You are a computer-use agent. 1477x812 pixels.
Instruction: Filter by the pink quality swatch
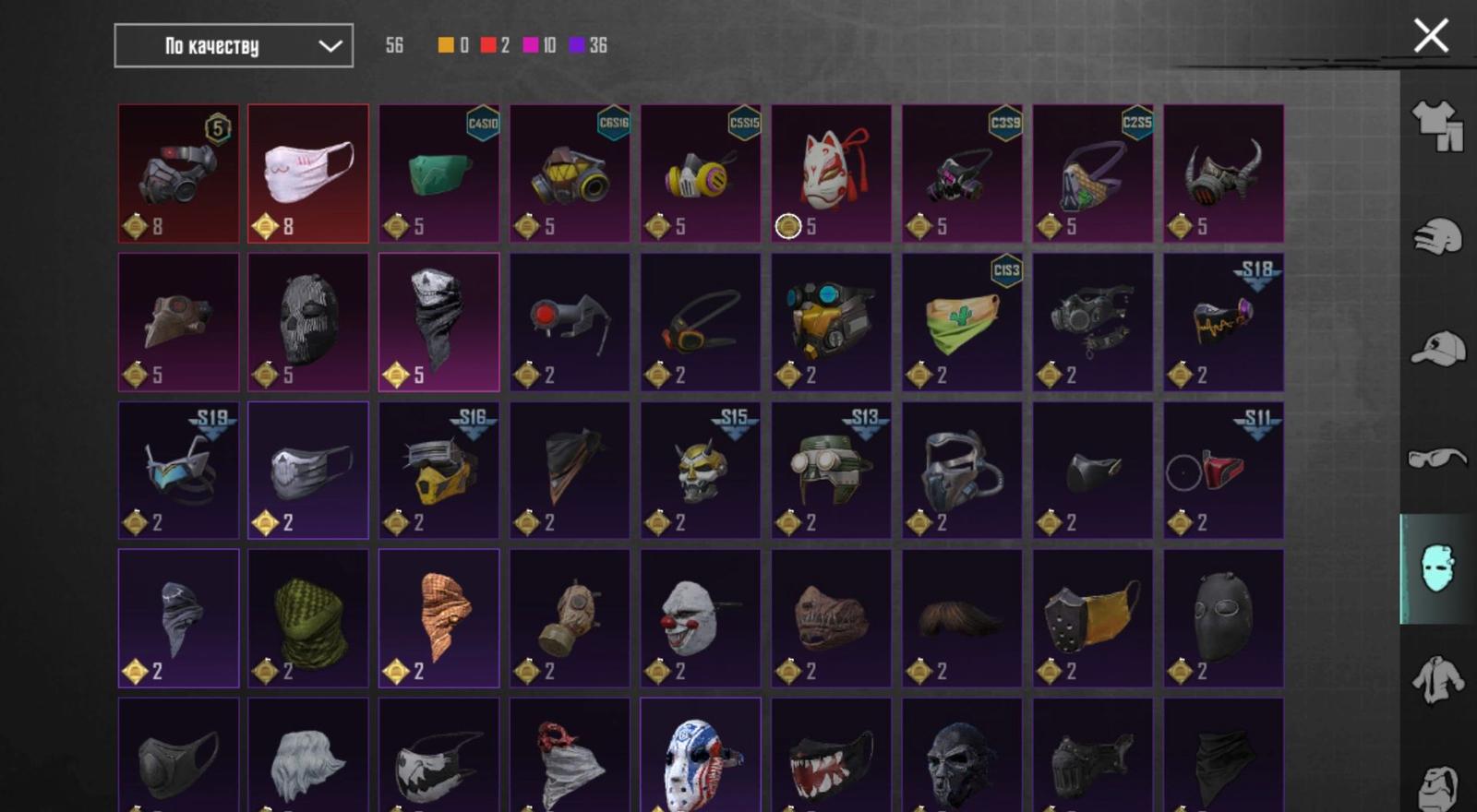531,45
